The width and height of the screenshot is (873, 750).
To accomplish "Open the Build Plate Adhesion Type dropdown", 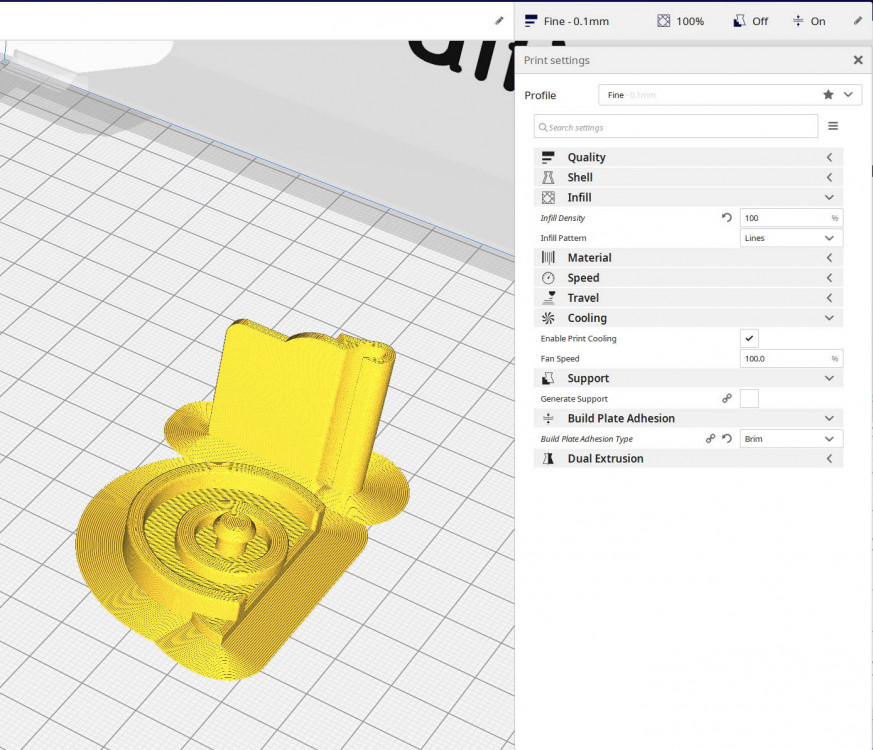I will (x=790, y=438).
